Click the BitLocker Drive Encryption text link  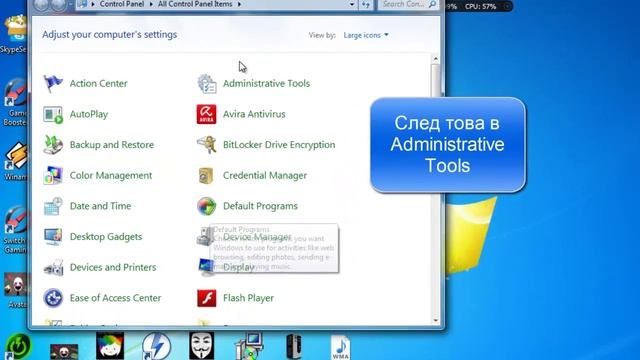[x=279, y=144]
